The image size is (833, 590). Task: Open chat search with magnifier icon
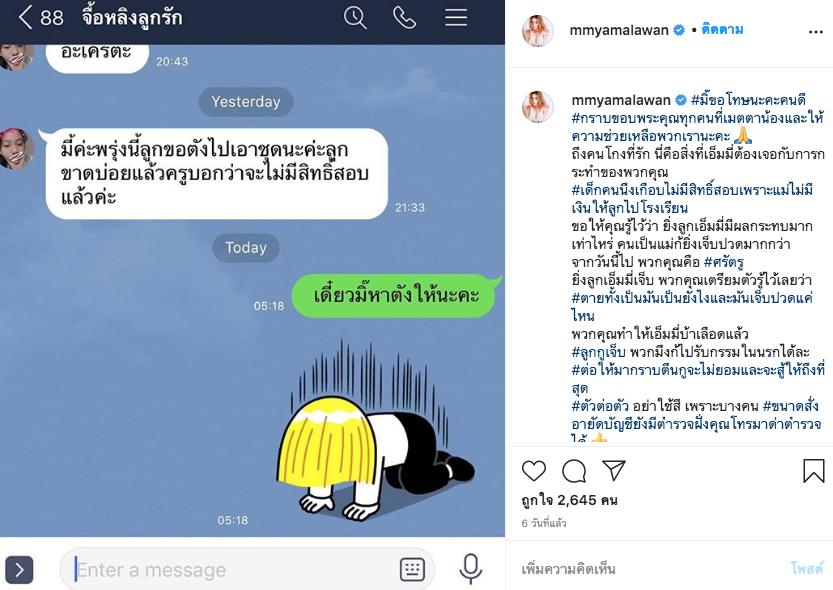pos(355,18)
